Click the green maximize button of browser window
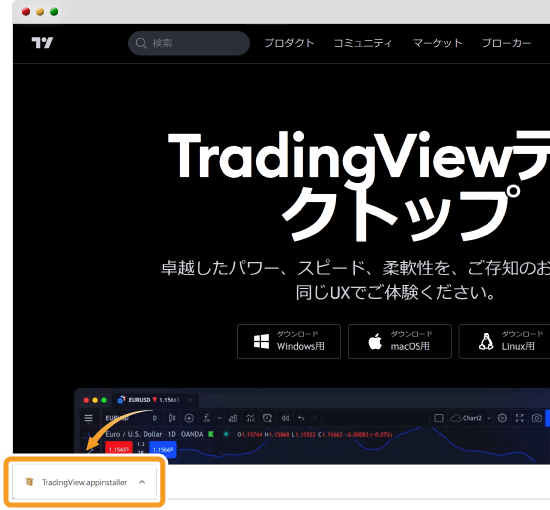 pos(54,12)
